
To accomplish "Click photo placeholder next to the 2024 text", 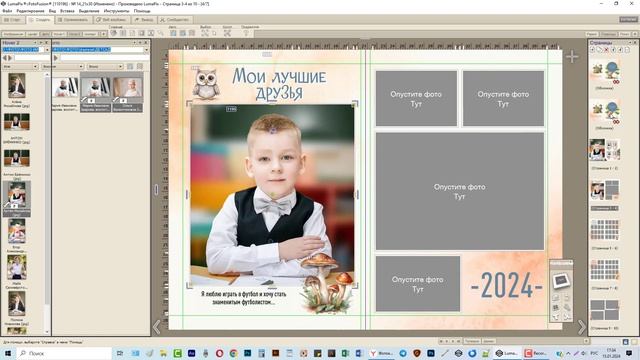I will point(418,284).
